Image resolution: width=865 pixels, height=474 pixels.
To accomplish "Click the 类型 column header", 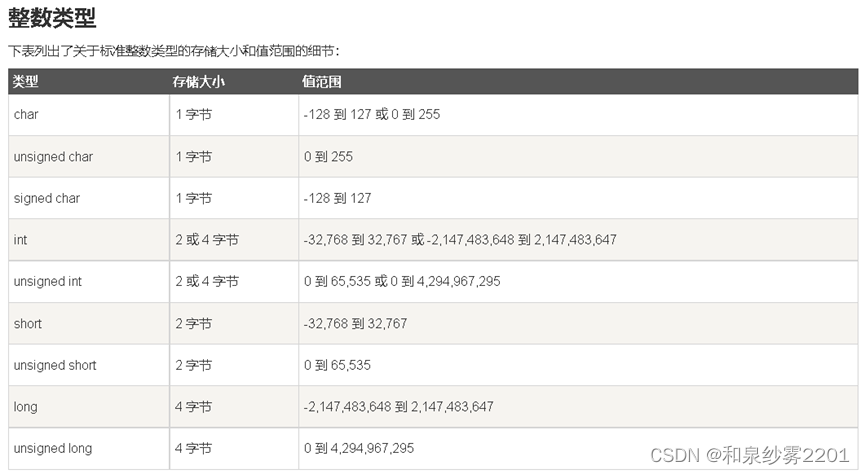I will point(26,82).
